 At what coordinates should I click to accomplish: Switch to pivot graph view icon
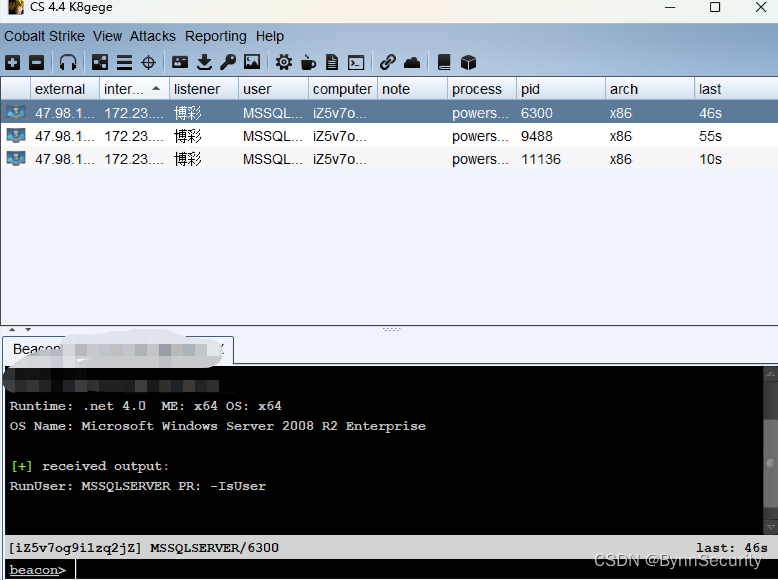click(100, 63)
